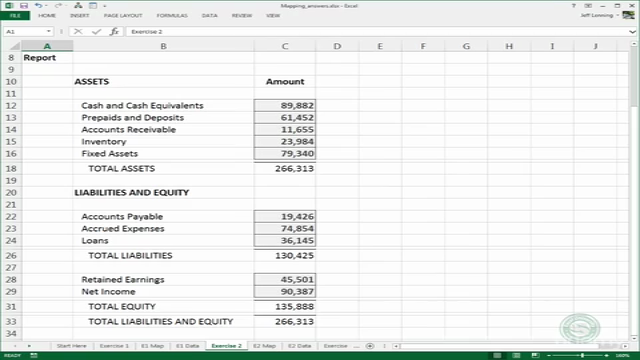640x360 pixels.
Task: Select column A header
Action: click(47, 46)
